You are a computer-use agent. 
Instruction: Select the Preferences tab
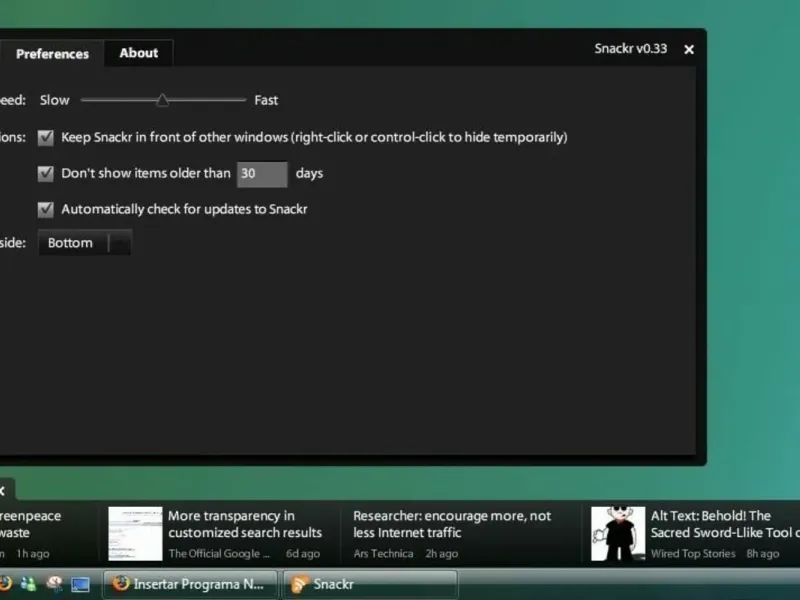click(52, 54)
